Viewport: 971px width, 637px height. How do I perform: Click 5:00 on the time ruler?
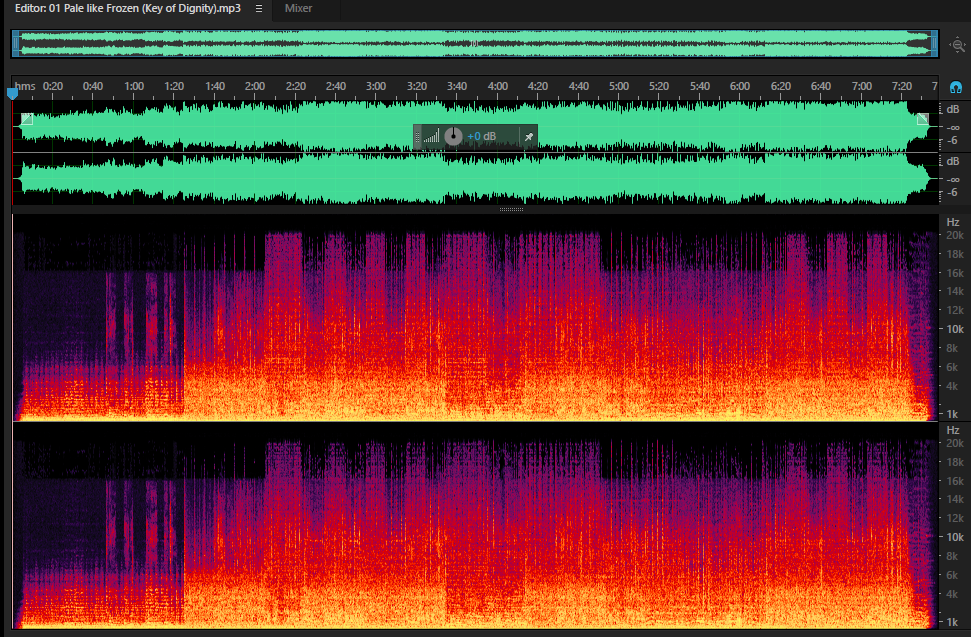pos(619,86)
